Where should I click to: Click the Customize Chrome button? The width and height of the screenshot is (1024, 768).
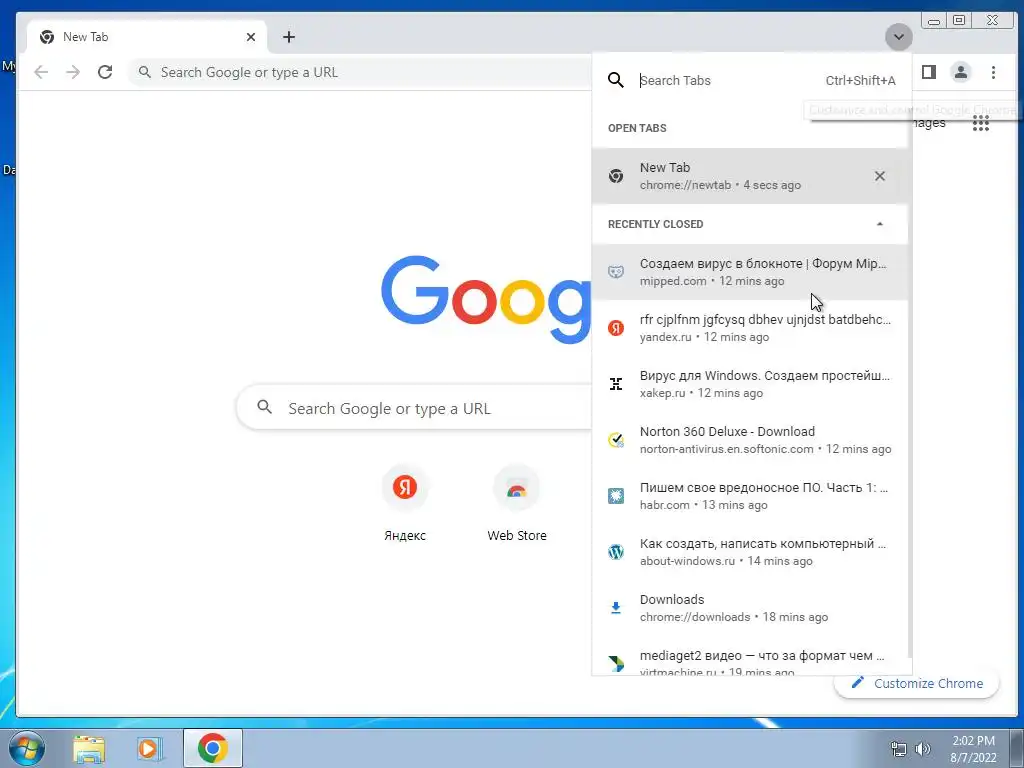[x=917, y=683]
